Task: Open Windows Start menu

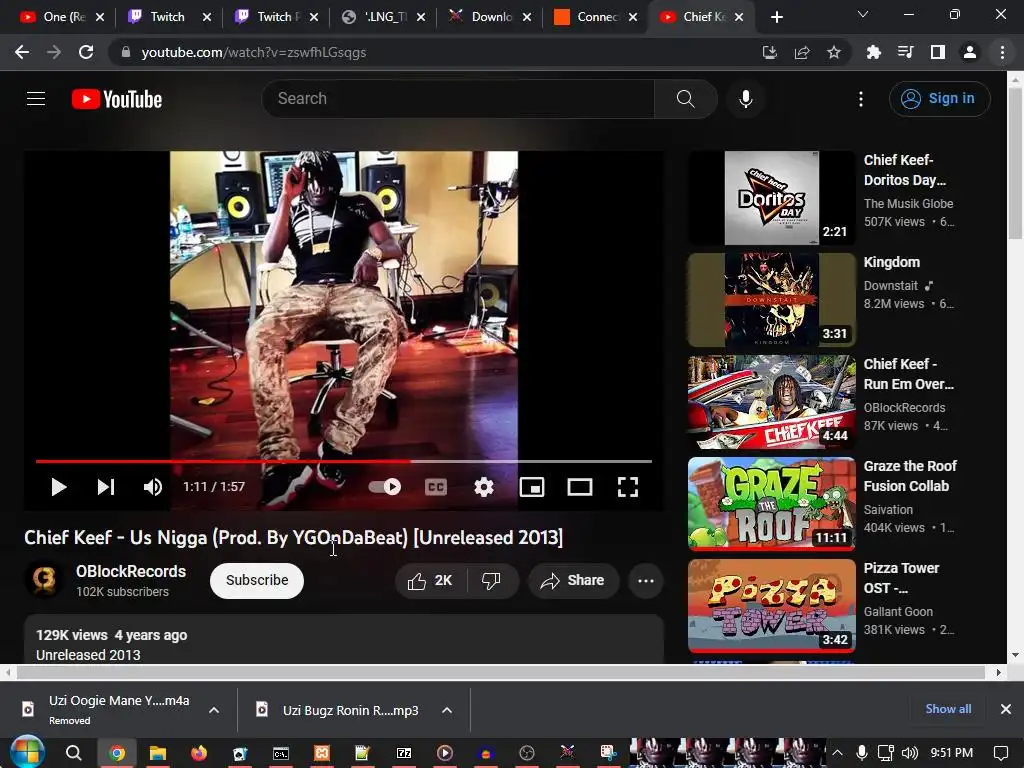Action: tap(26, 752)
